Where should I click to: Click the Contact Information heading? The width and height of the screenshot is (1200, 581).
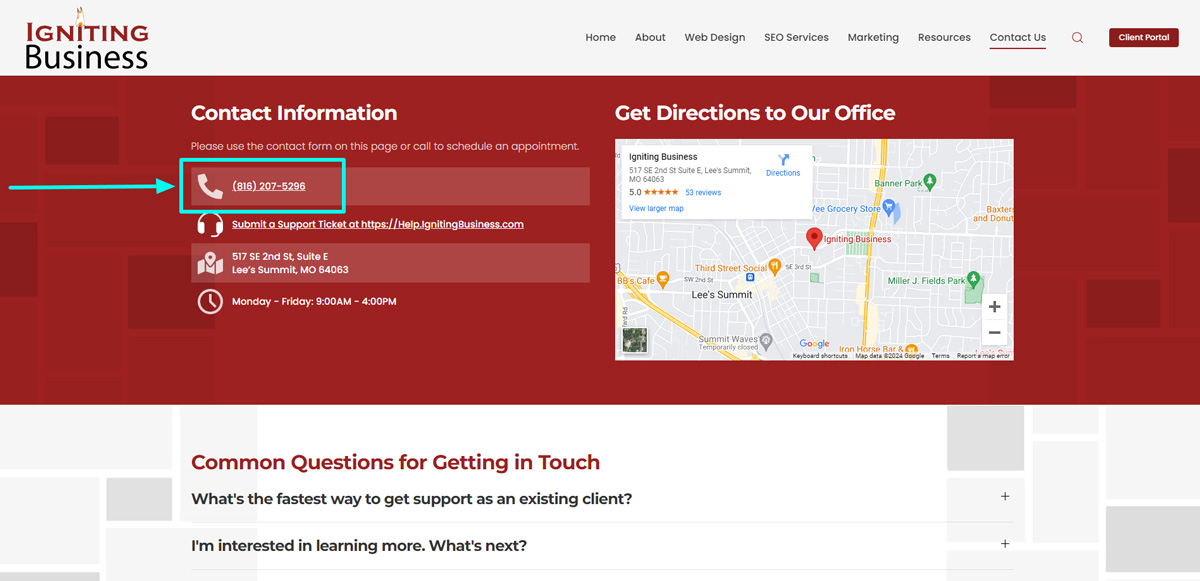click(294, 113)
